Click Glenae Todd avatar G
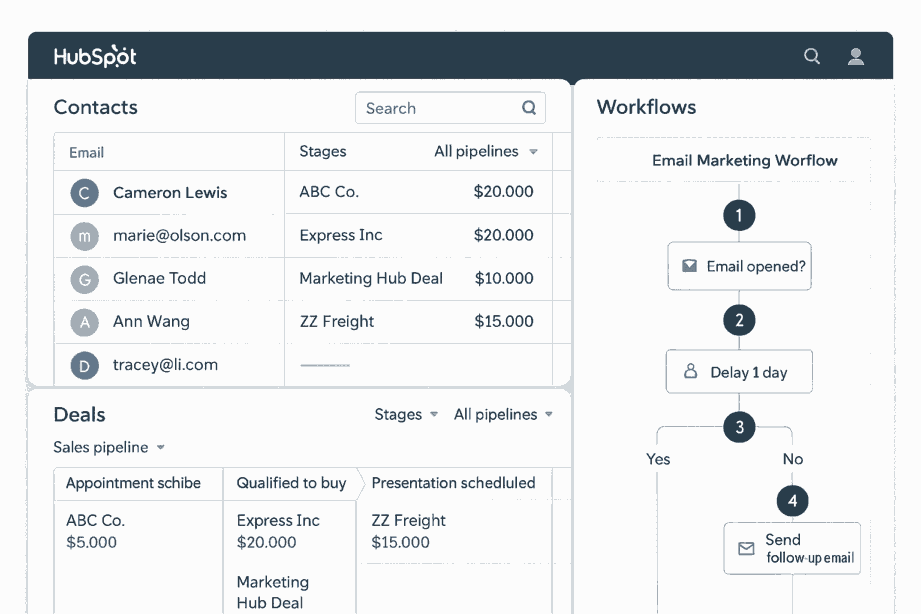Screen dimensions: 921x614 (85, 279)
